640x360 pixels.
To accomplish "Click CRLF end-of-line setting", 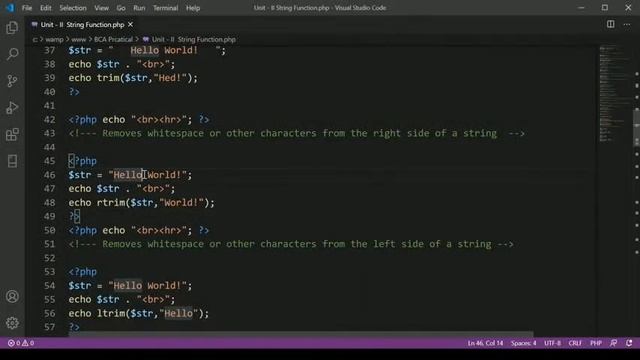I will coord(575,343).
